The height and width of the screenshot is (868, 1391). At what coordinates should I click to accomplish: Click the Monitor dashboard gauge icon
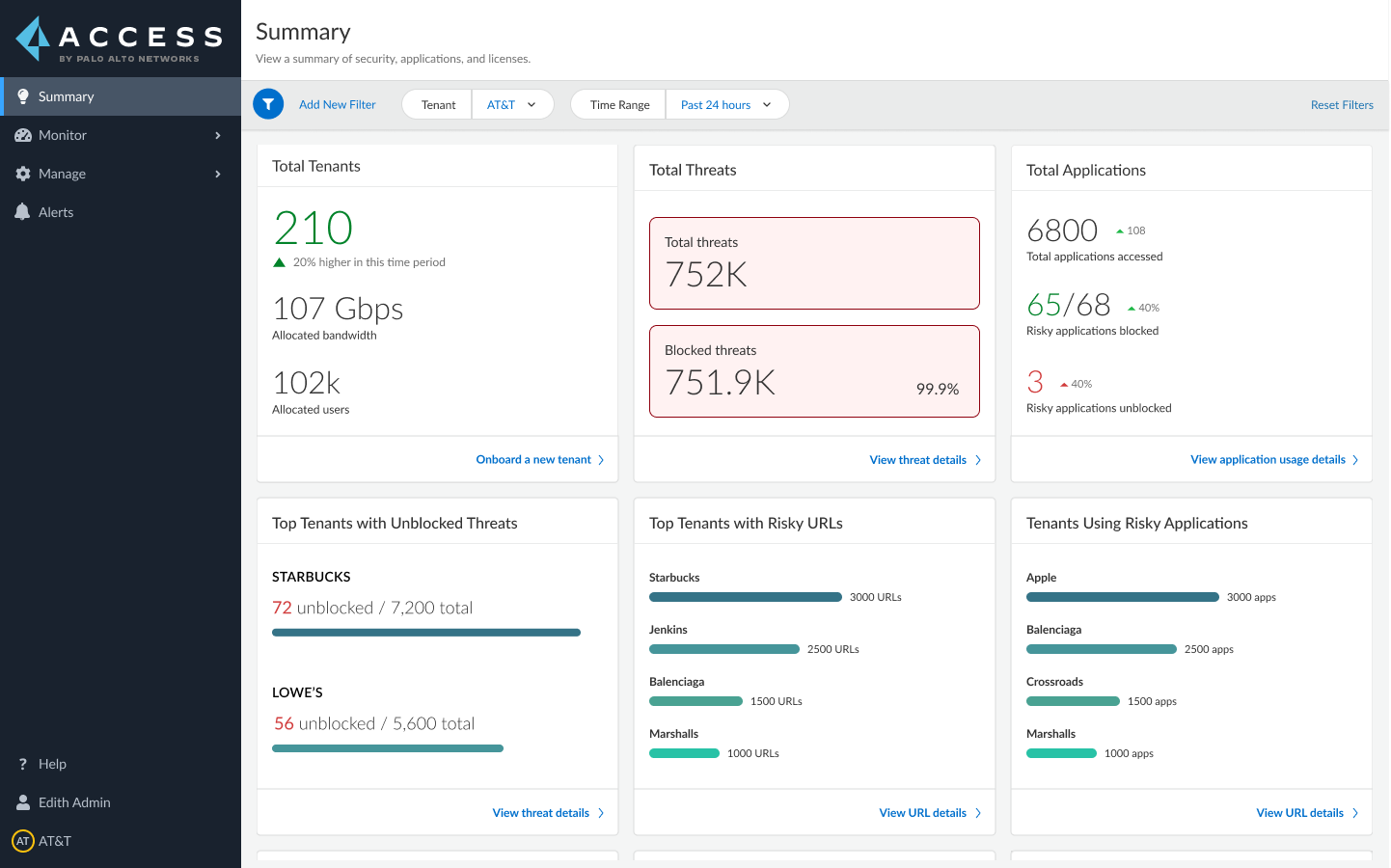point(23,135)
